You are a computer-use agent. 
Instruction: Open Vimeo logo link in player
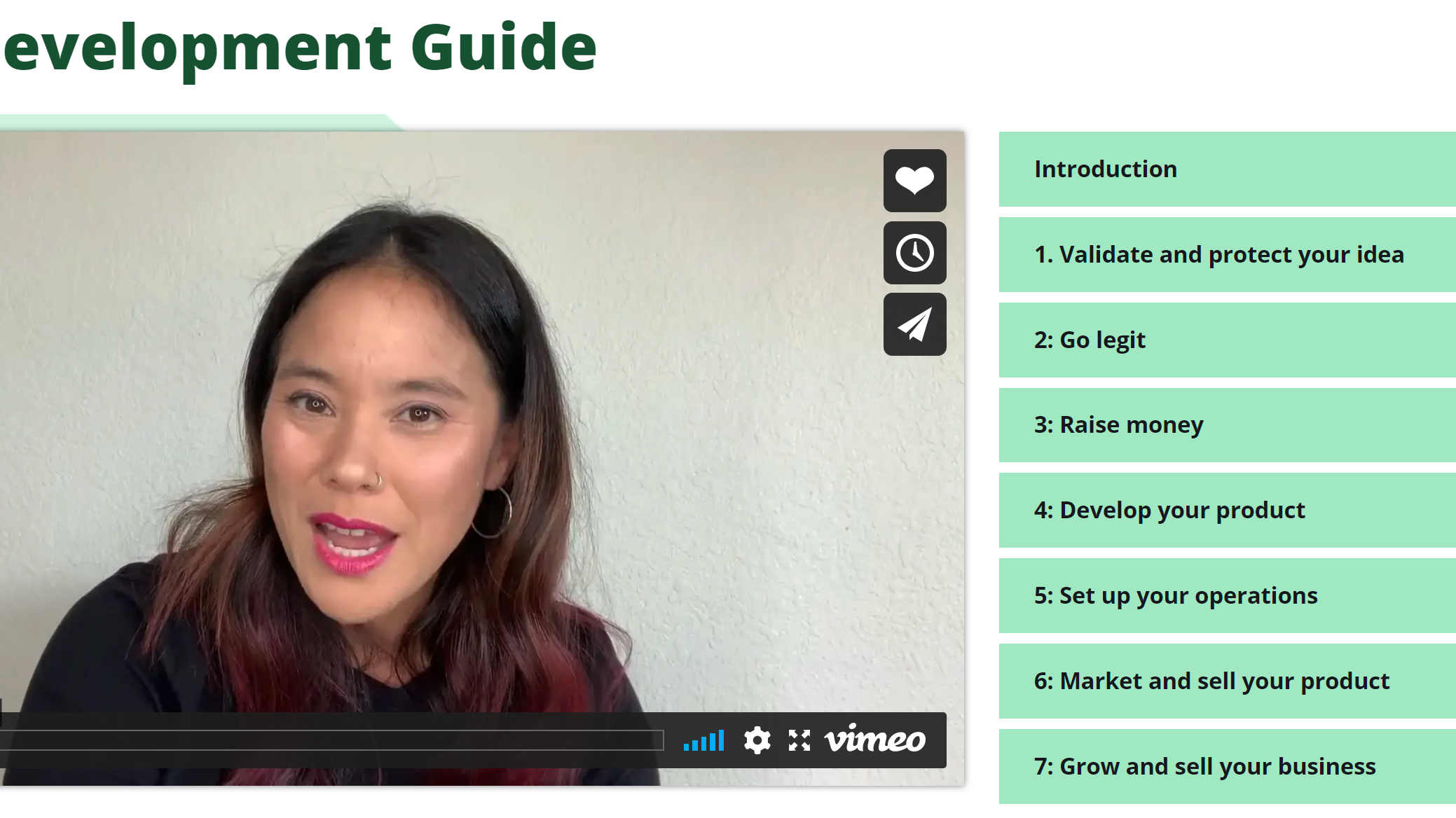point(875,739)
